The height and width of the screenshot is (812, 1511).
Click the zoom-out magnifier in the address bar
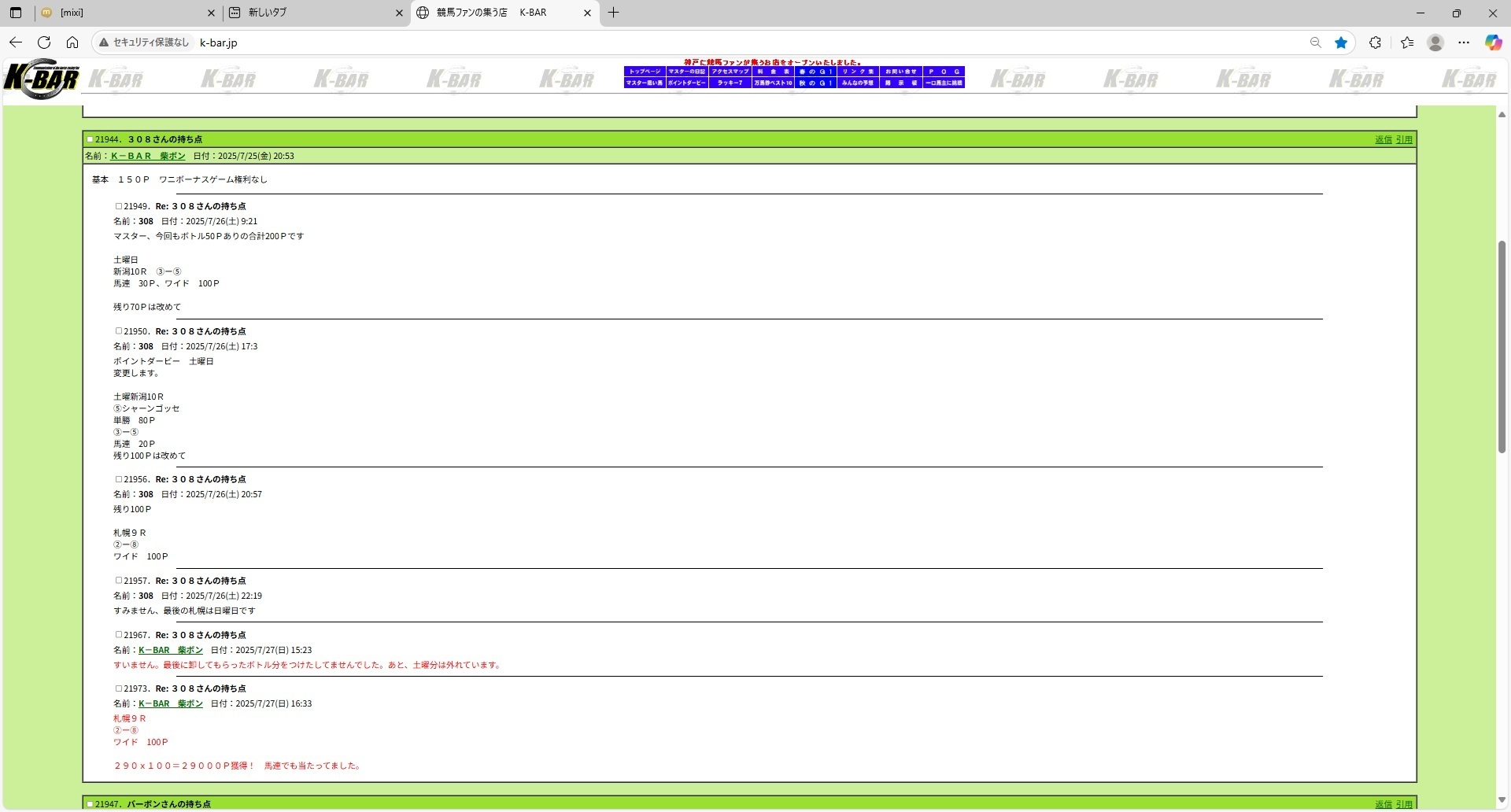tap(1315, 42)
